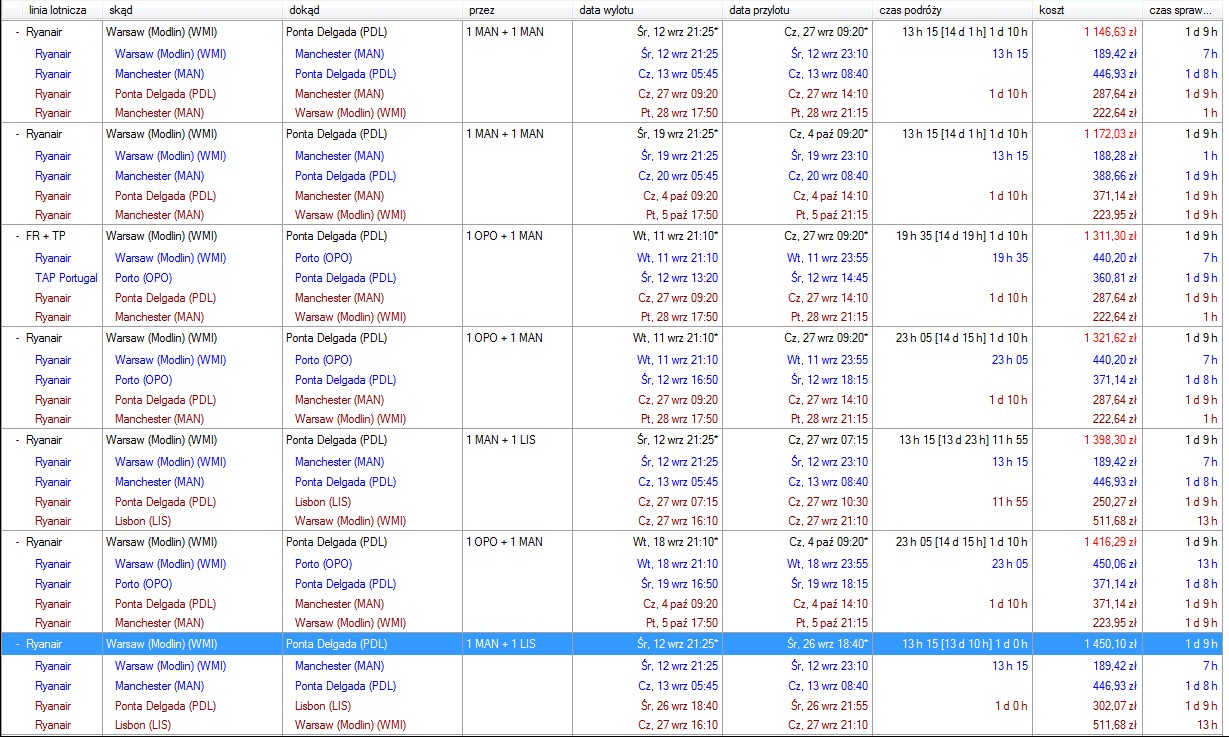Select the 1 321,62 zł Ryanair itinerary row
1229x737 pixels.
coord(613,338)
